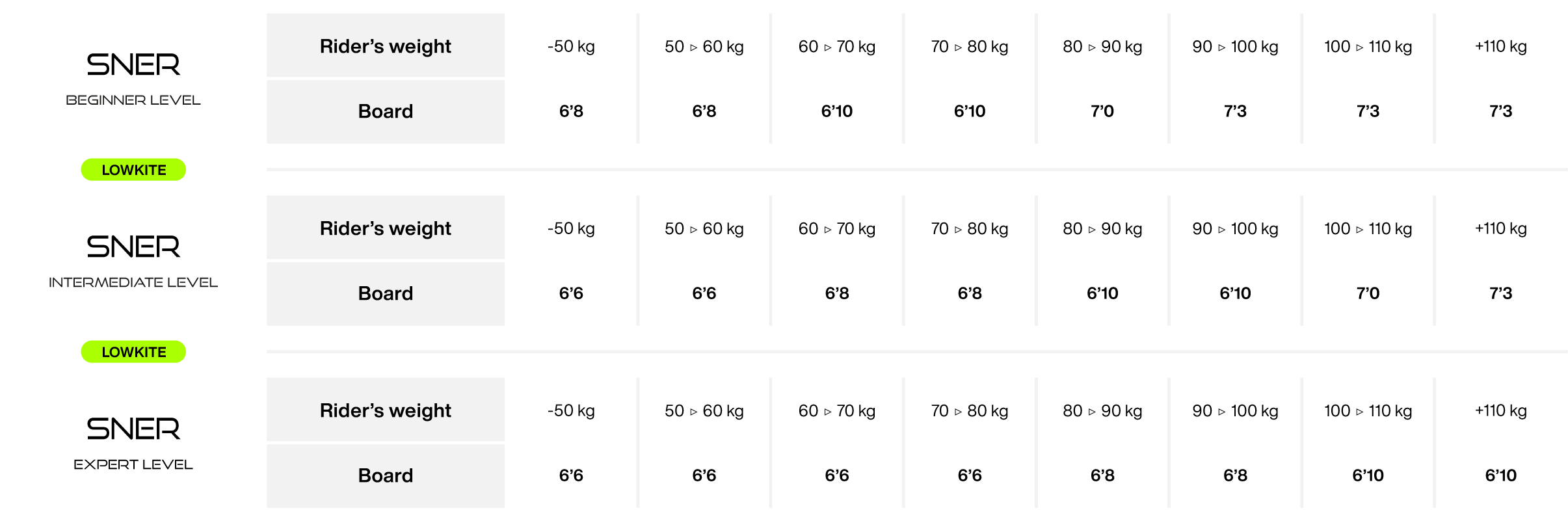Viewport: 1568px width, 521px height.
Task: Click Board header in beginner table
Action: coord(386,111)
